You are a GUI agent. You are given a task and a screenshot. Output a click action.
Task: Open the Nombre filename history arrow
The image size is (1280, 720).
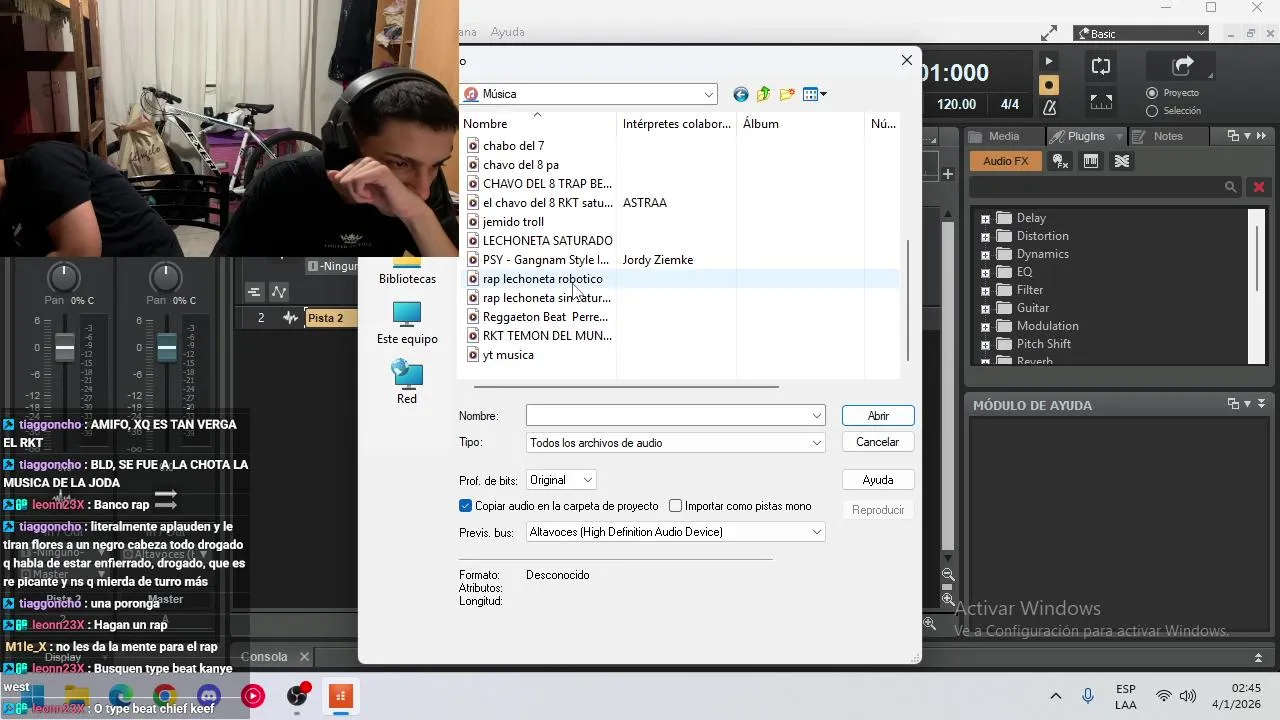click(816, 416)
